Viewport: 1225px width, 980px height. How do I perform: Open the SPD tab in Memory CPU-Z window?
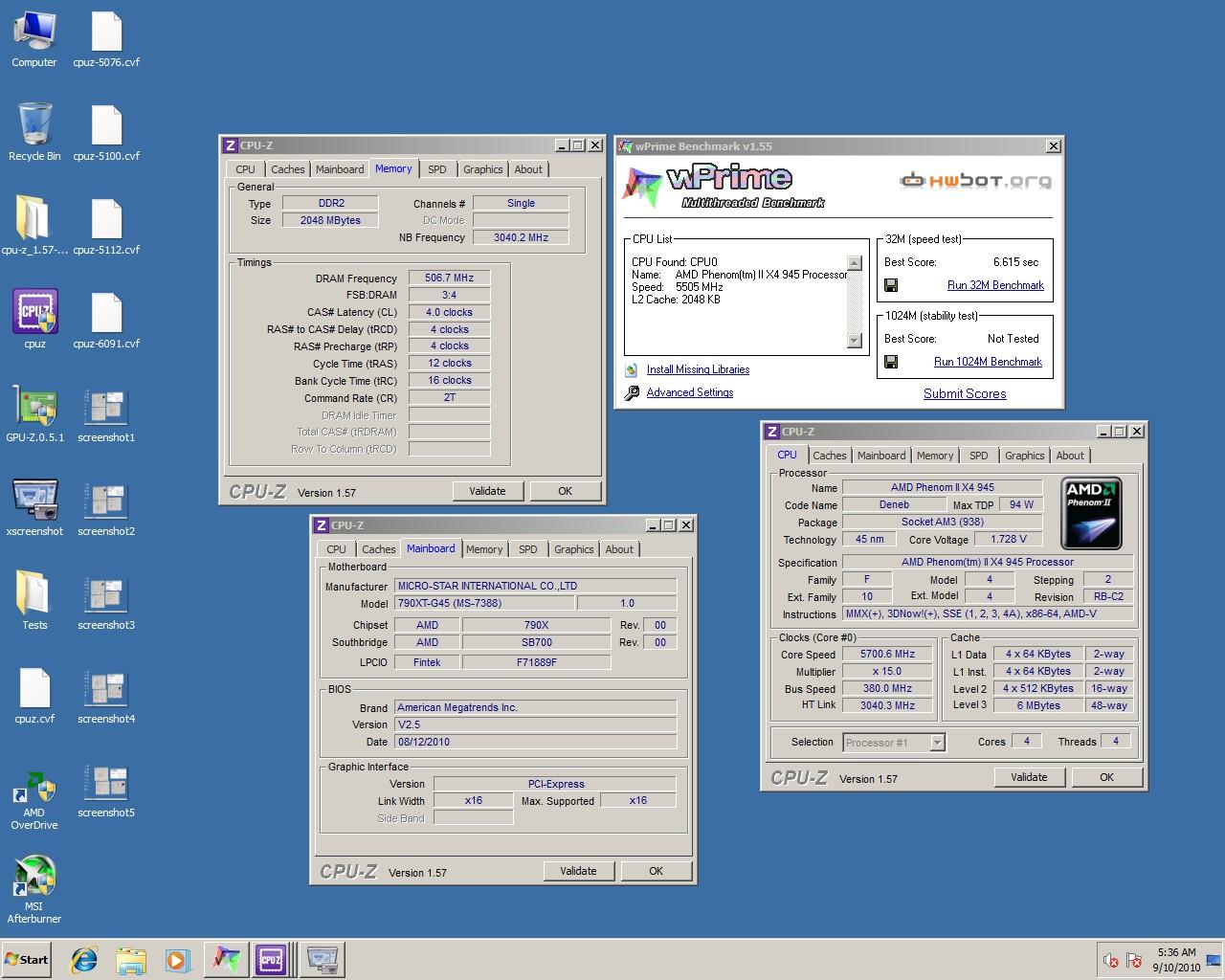point(437,169)
